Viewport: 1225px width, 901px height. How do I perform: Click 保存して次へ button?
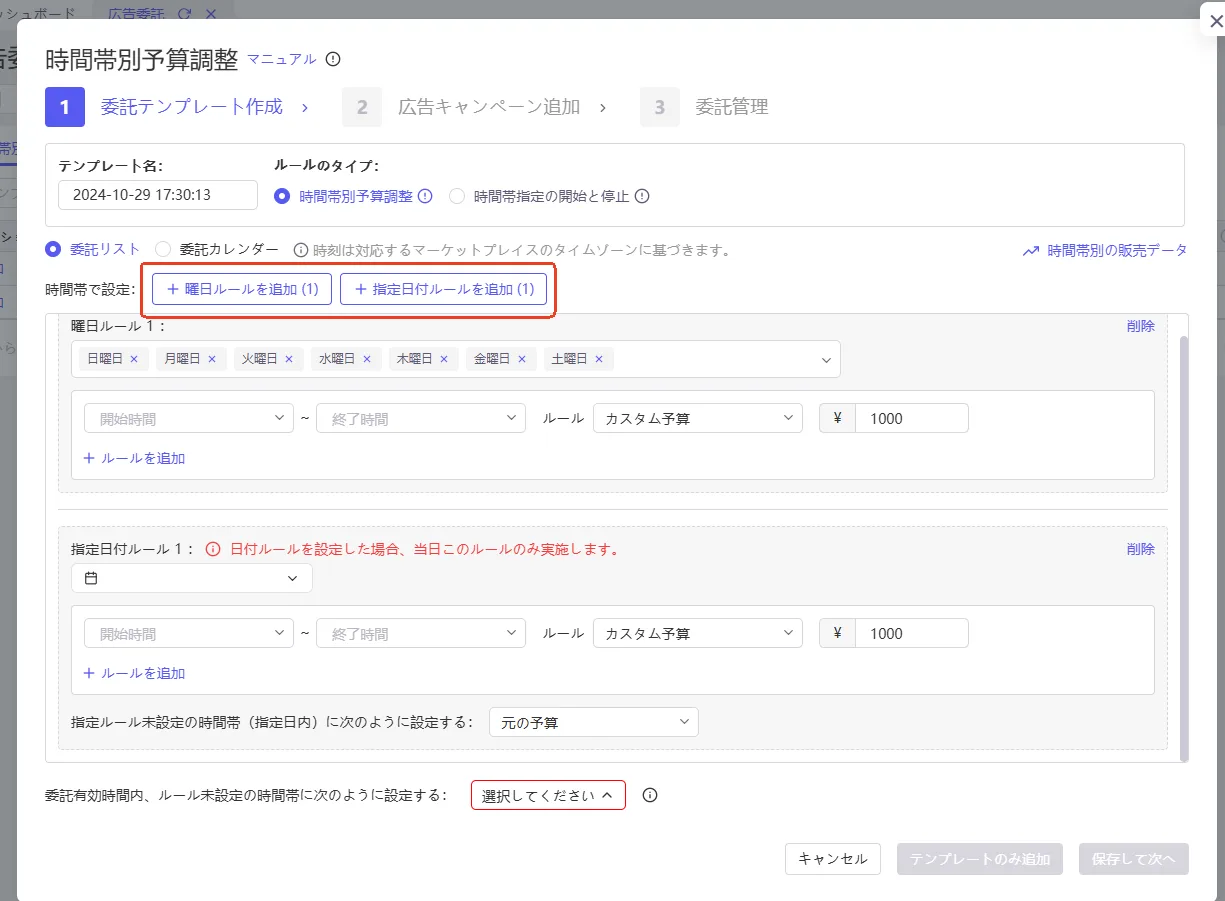1134,859
